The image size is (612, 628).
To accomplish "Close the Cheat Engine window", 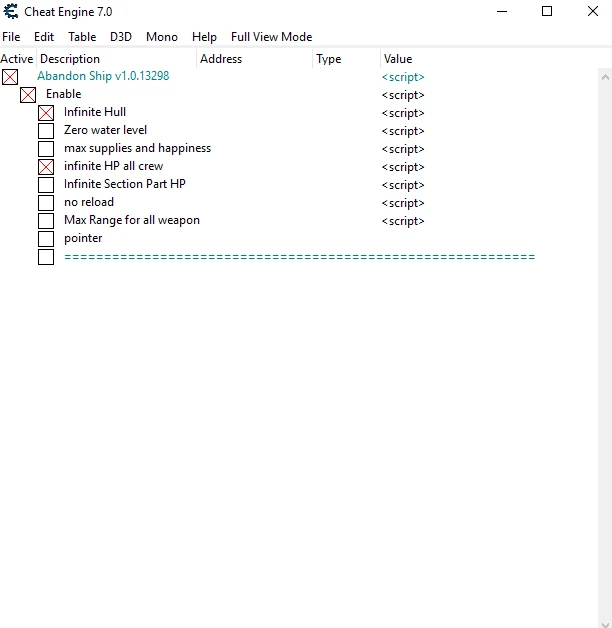I will tap(593, 11).
